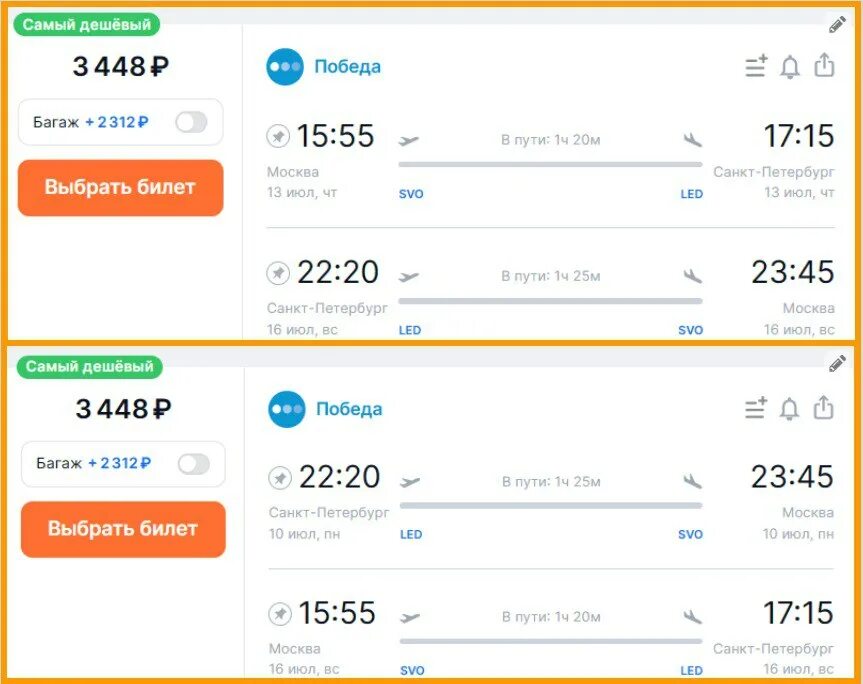The image size is (863, 684).
Task: Open the share icon on the bottom ticket
Action: (x=824, y=408)
